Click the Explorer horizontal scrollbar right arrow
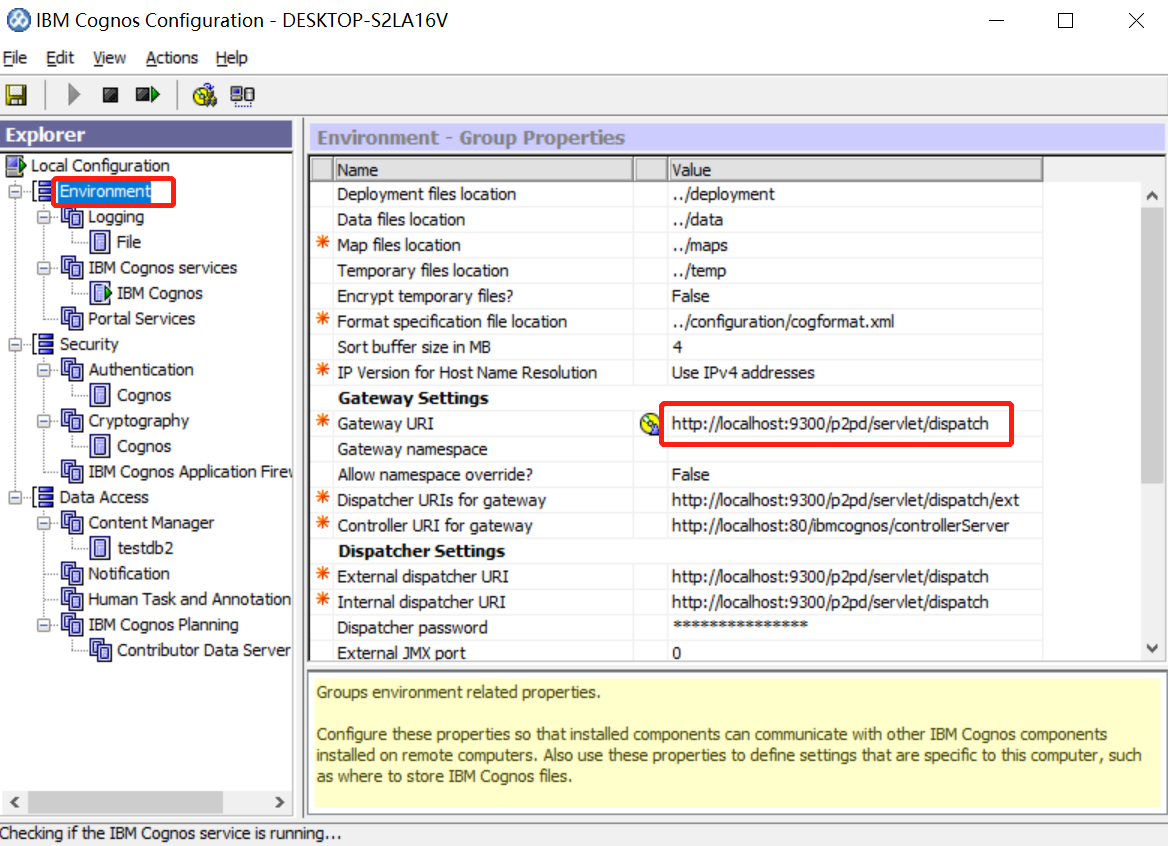1168x846 pixels. pos(279,802)
